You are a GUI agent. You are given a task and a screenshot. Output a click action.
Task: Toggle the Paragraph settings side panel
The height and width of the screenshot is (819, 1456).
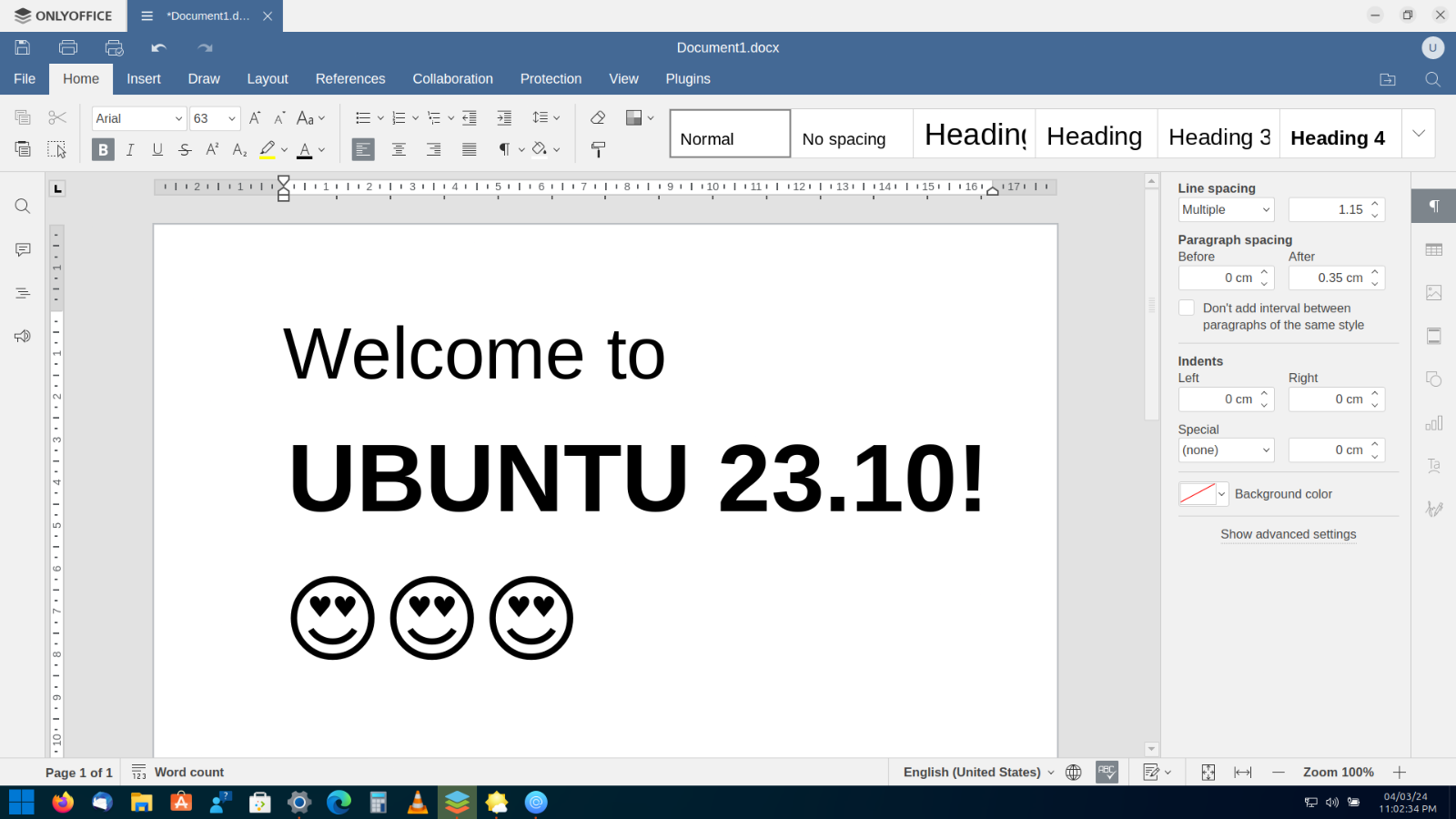[x=1434, y=206]
